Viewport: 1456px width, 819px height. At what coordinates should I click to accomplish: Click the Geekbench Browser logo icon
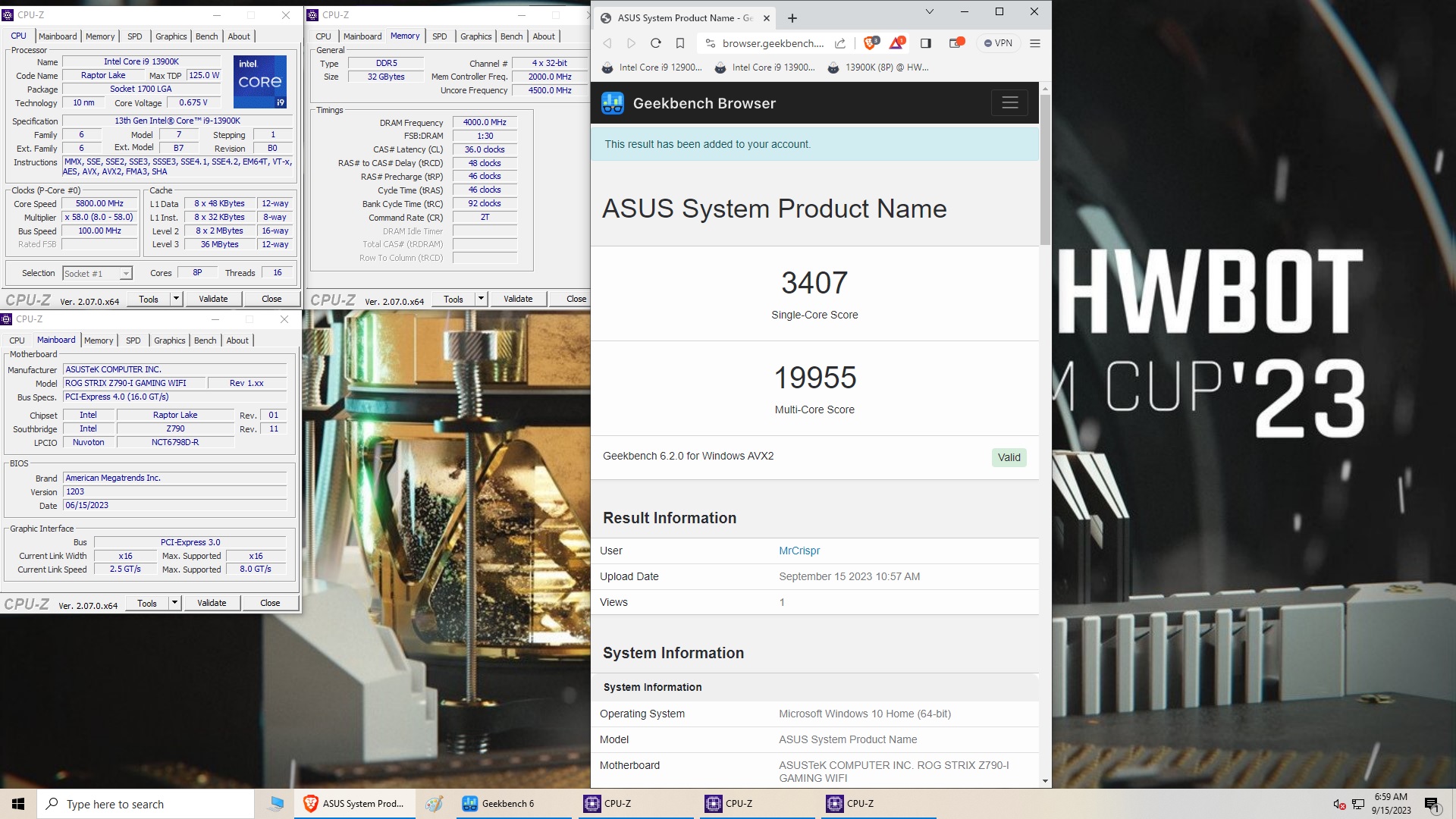pos(613,103)
